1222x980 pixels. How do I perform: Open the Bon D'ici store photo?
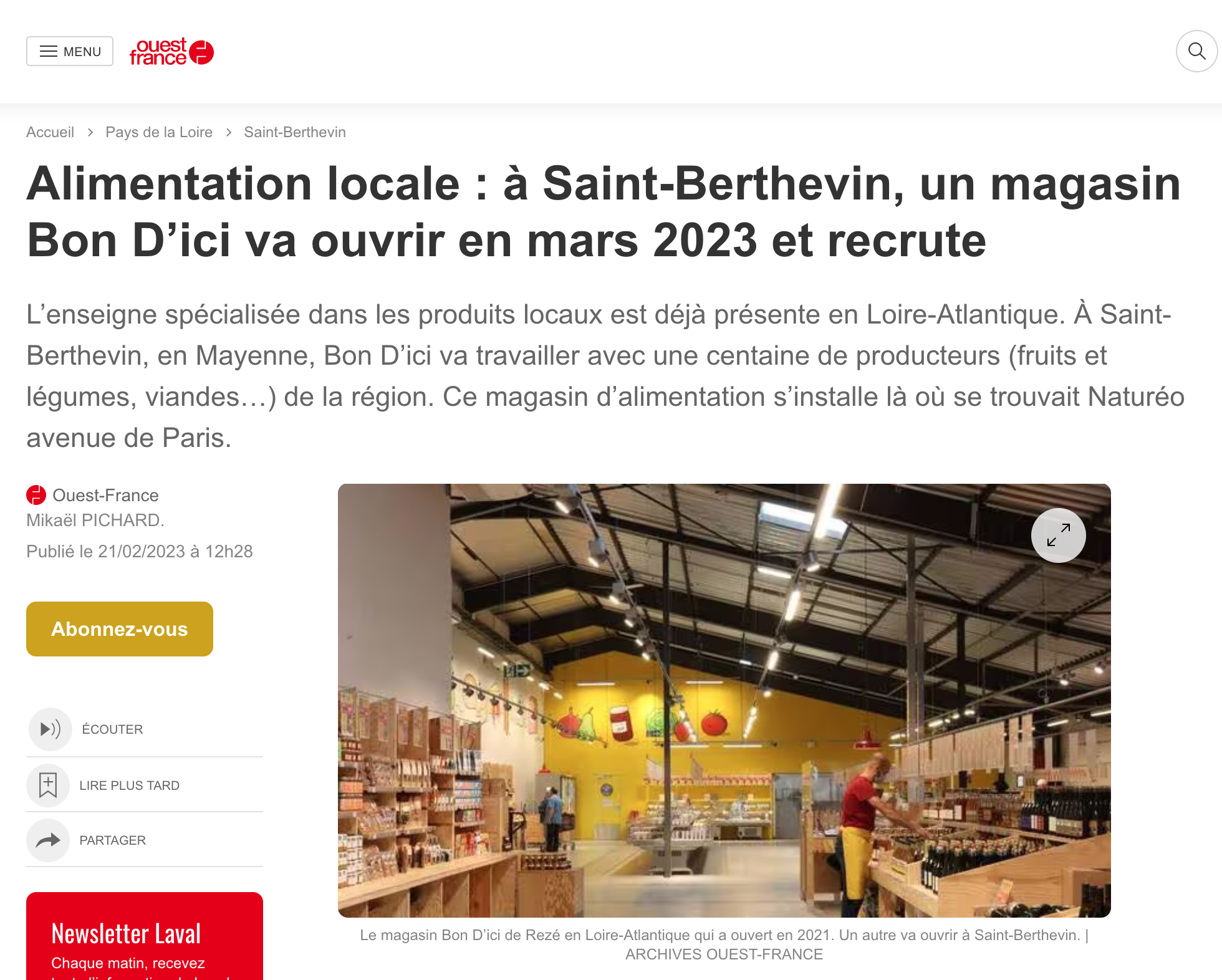pyautogui.click(x=724, y=701)
